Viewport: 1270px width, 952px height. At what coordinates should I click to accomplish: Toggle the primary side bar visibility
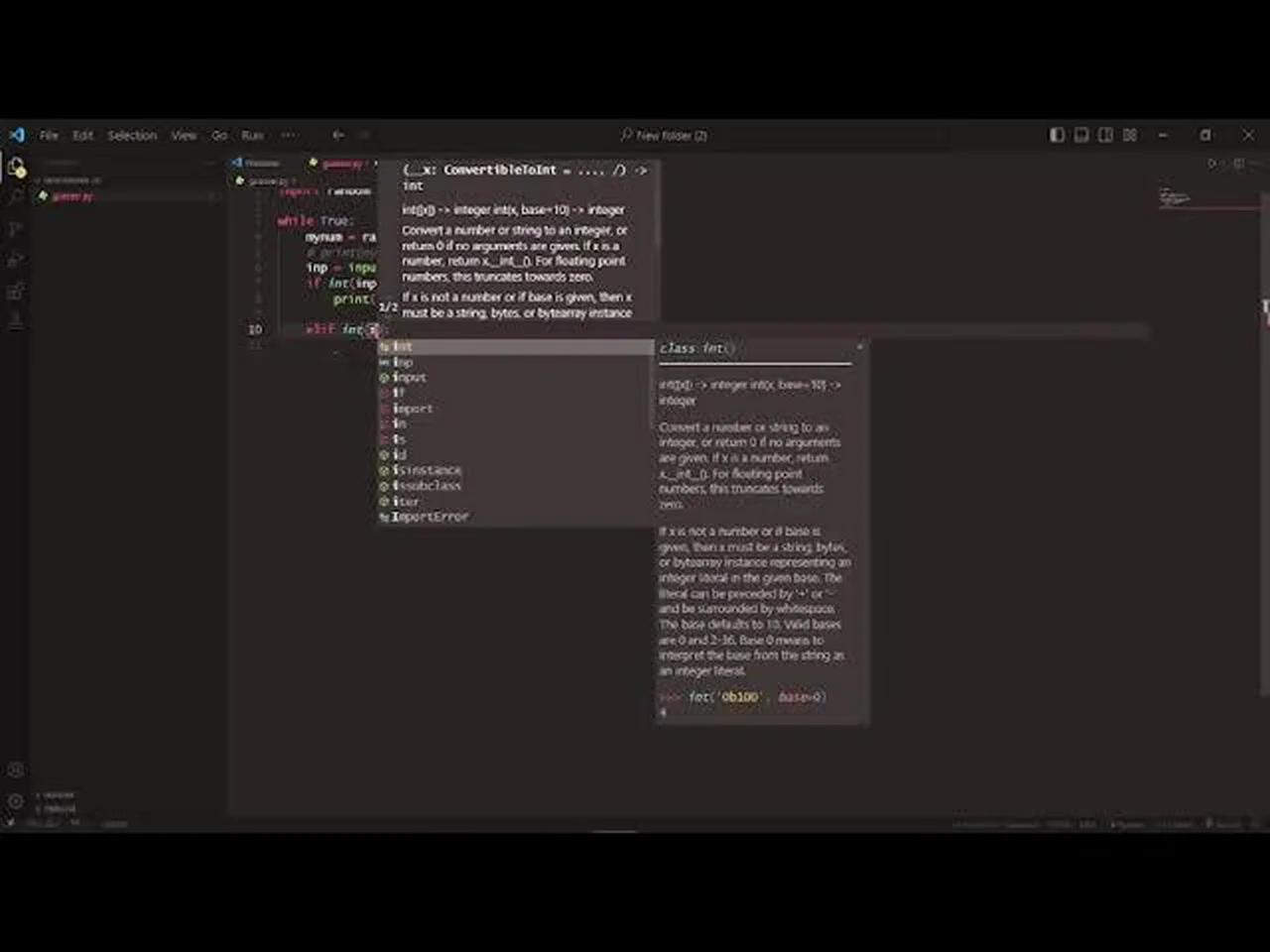[1057, 135]
